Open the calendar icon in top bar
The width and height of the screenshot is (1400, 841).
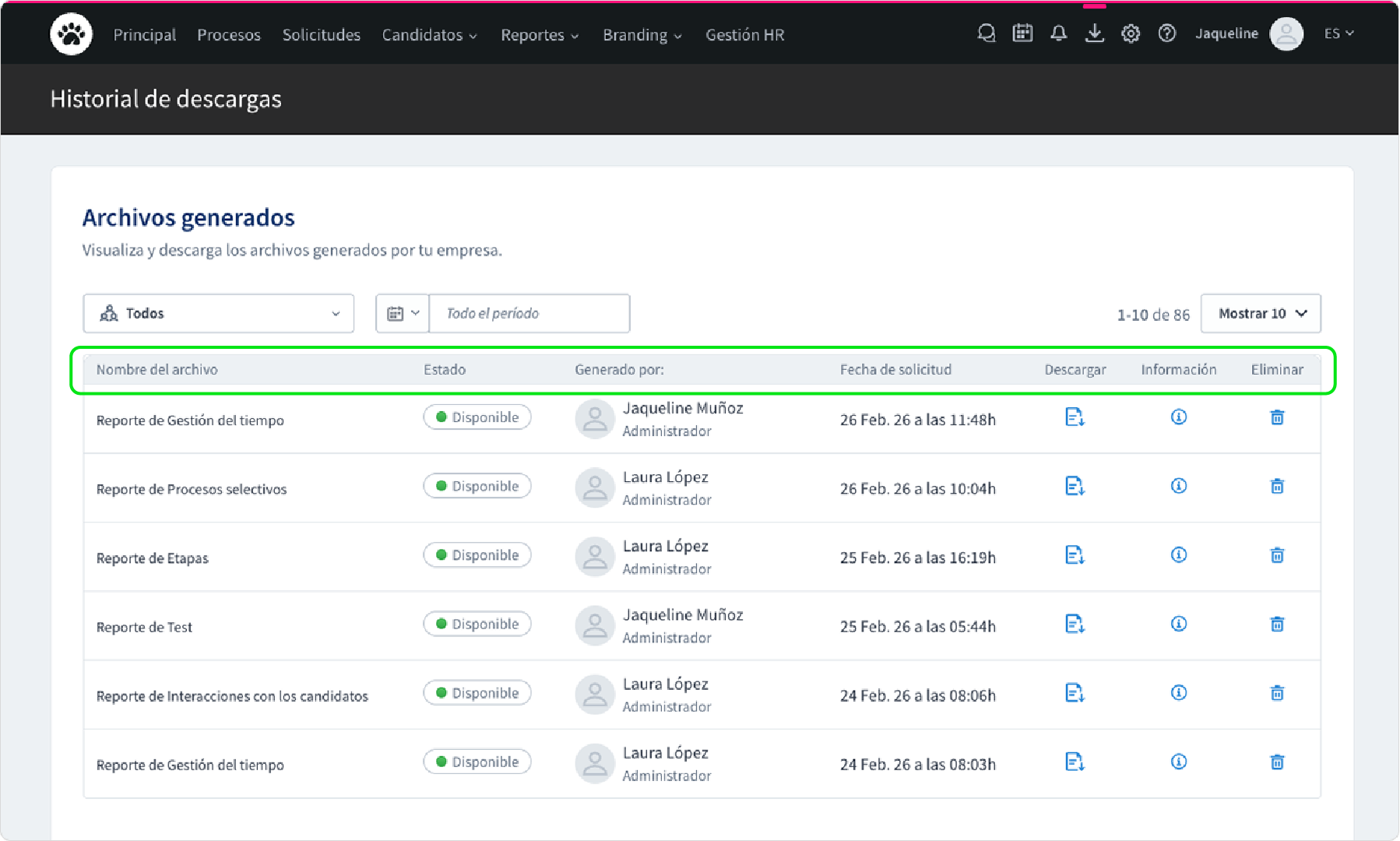(1022, 33)
